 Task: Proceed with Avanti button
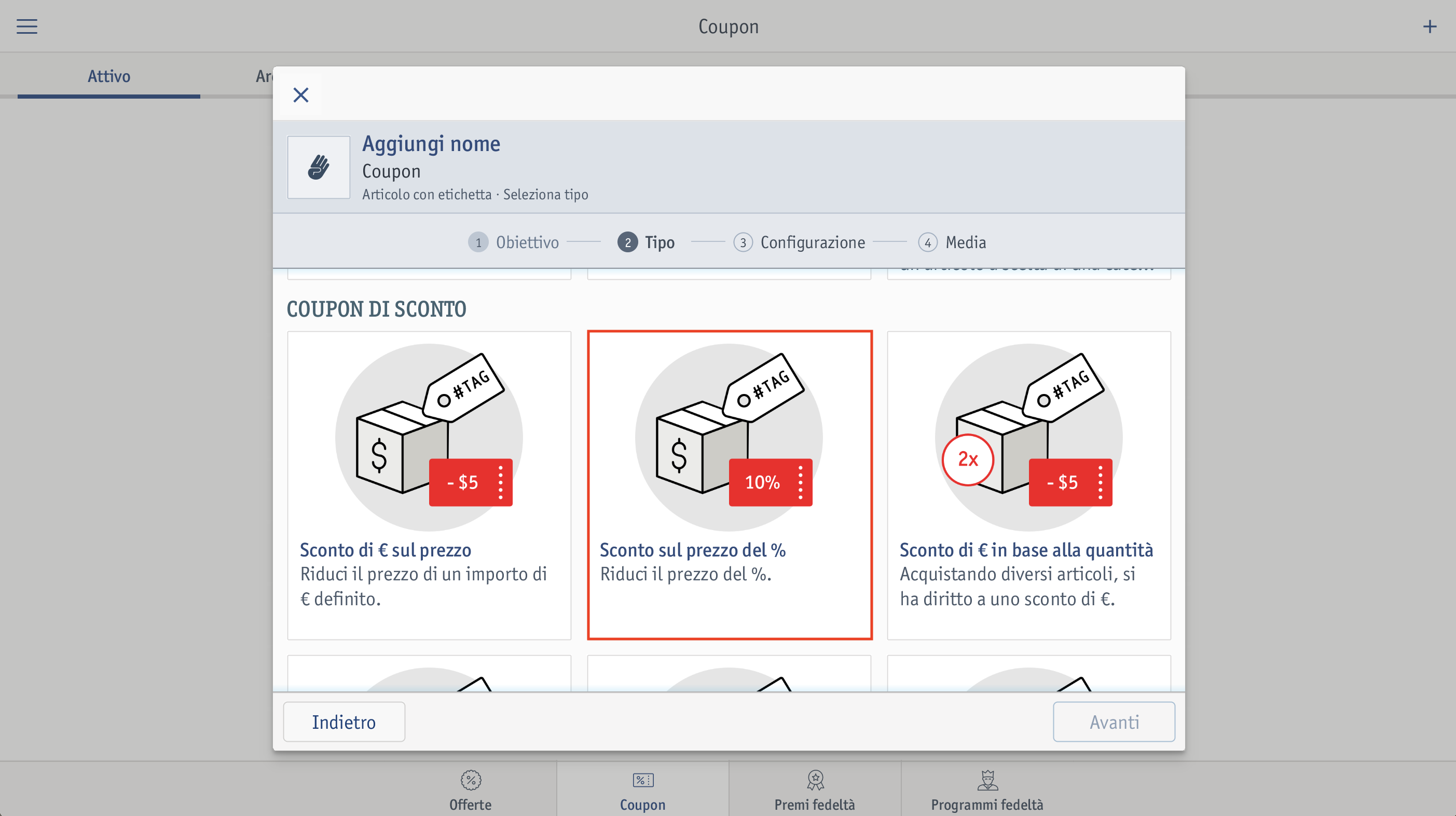(1114, 722)
